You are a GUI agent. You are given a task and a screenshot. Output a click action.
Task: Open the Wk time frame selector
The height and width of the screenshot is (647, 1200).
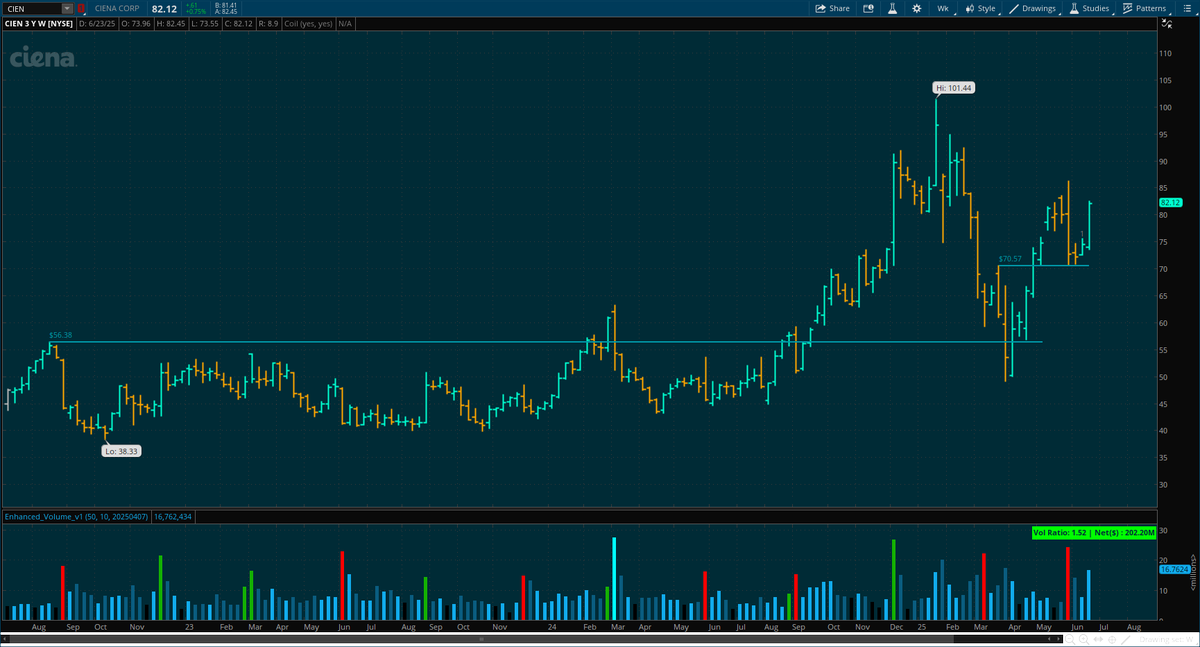click(x=942, y=8)
